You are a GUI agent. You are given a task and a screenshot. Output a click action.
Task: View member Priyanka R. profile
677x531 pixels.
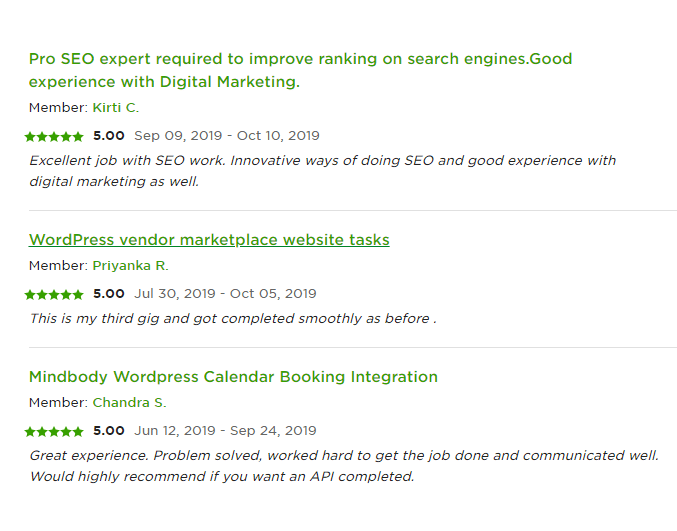[x=130, y=266]
